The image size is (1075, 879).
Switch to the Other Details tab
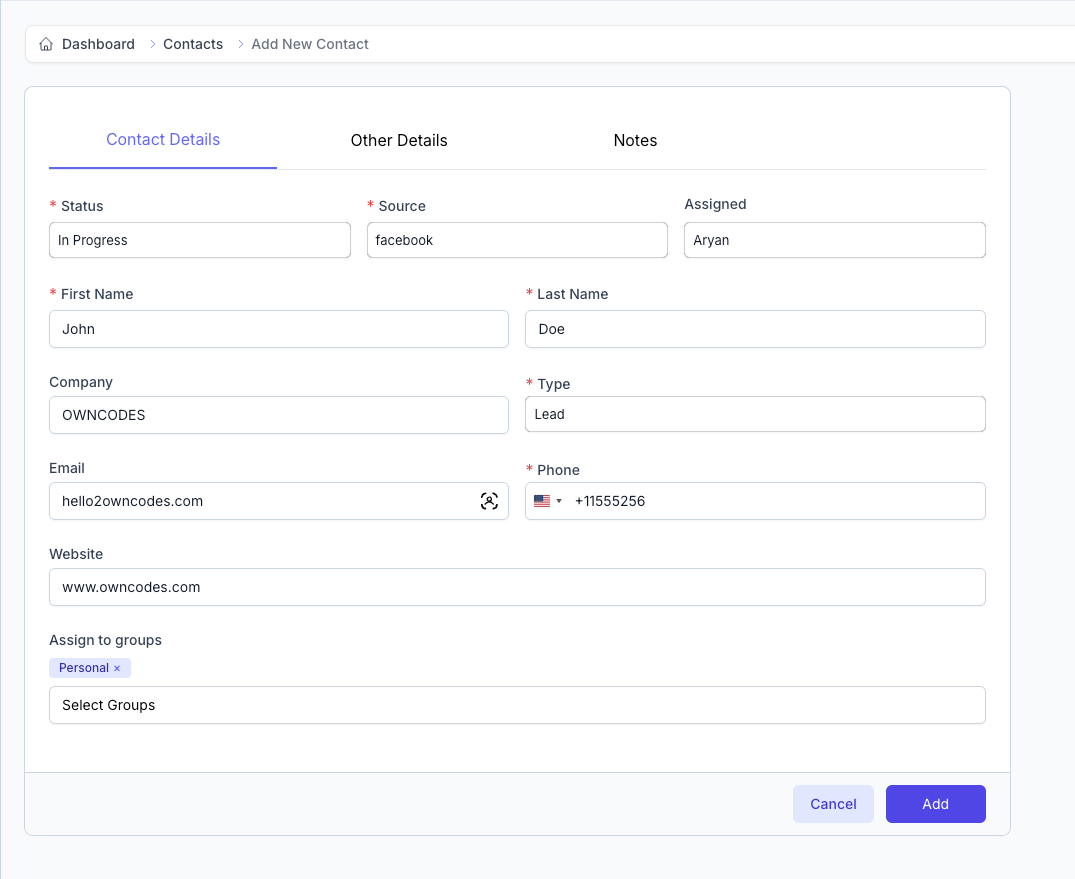(399, 140)
